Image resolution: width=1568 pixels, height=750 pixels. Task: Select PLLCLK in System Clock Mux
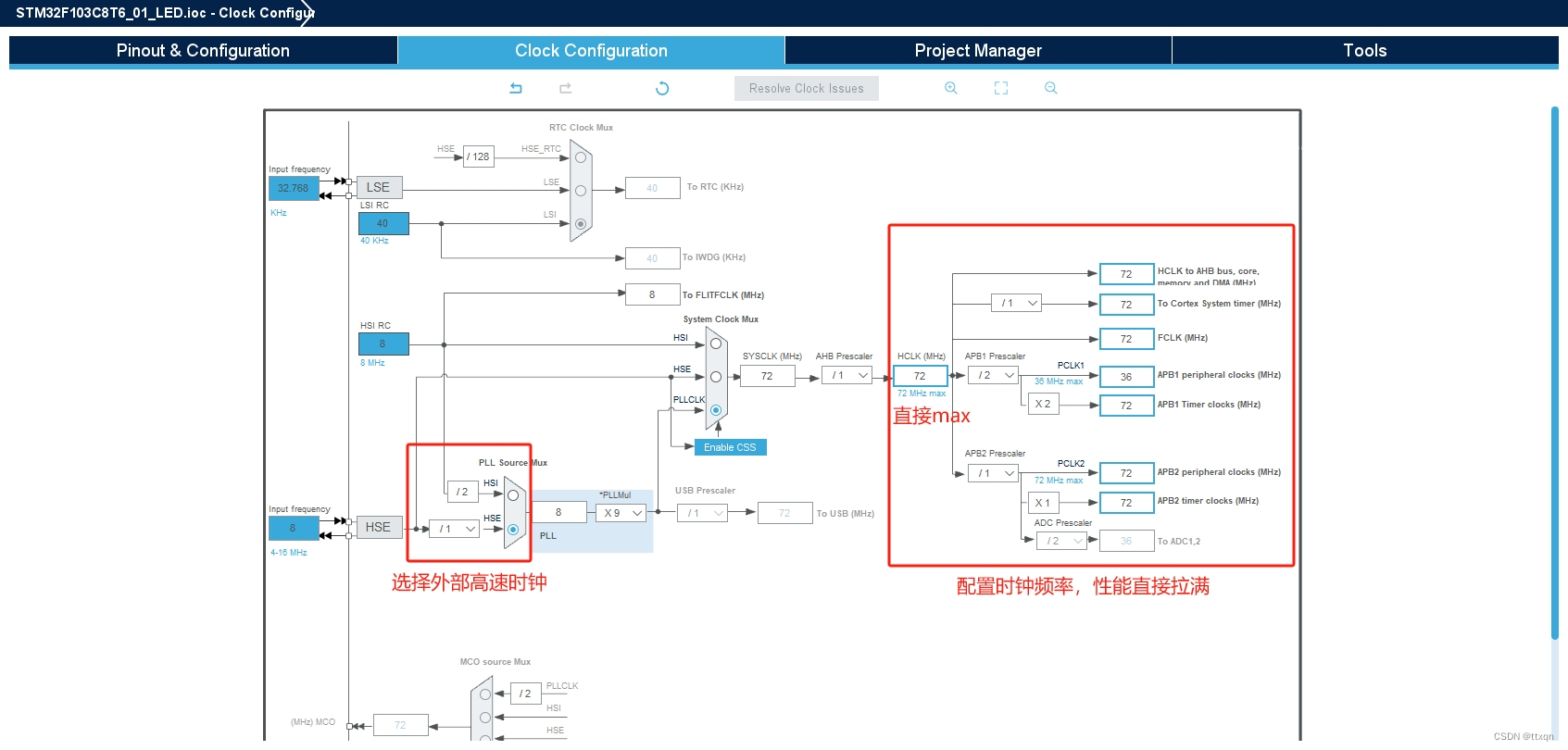click(x=716, y=410)
